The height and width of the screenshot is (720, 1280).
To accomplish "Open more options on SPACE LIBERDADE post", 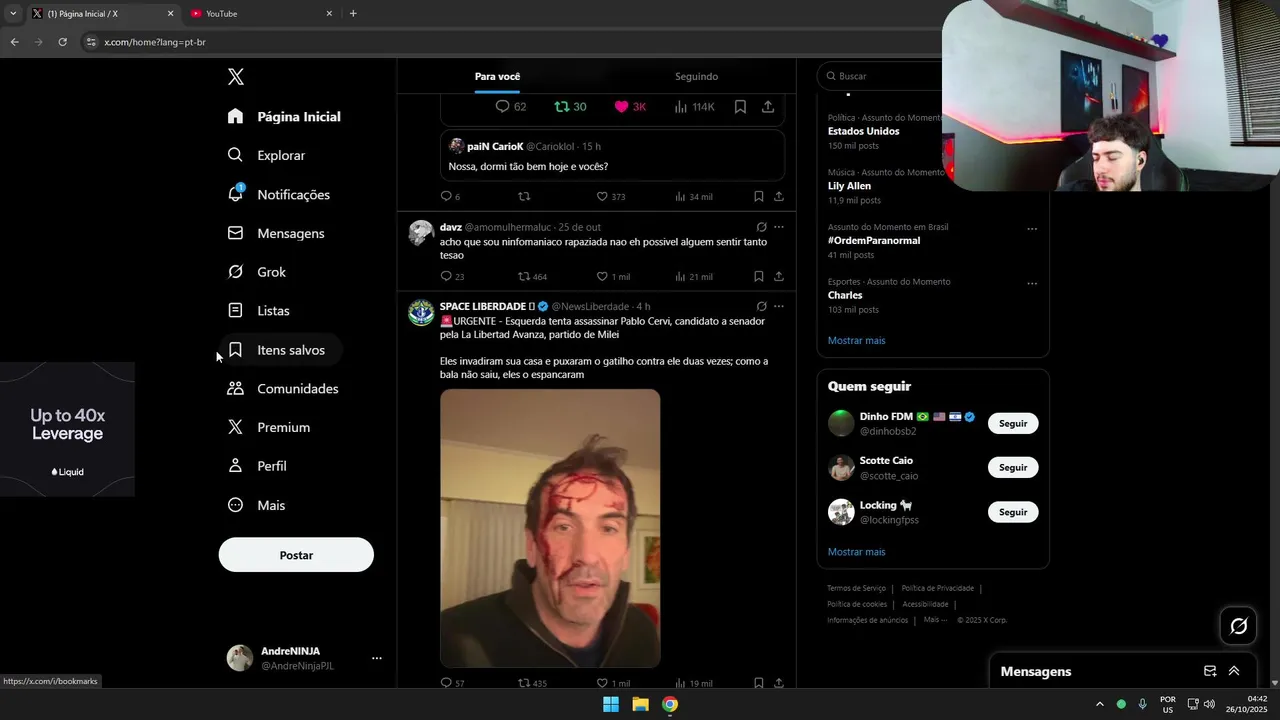I will click(778, 306).
